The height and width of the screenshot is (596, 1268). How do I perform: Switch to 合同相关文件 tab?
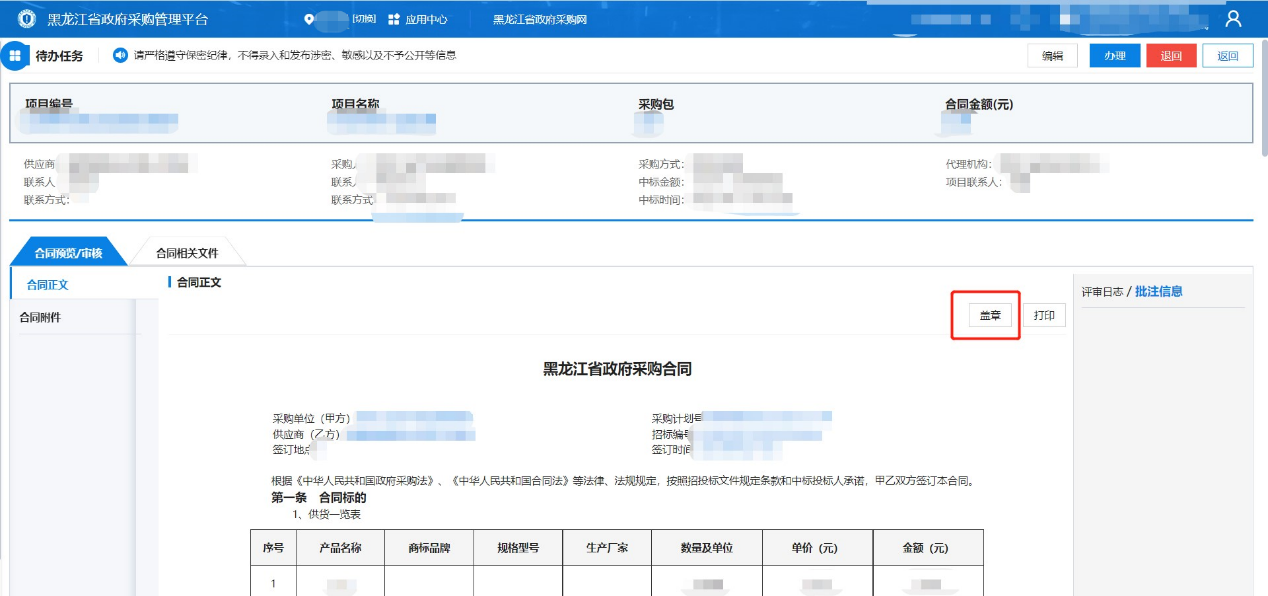(x=187, y=253)
